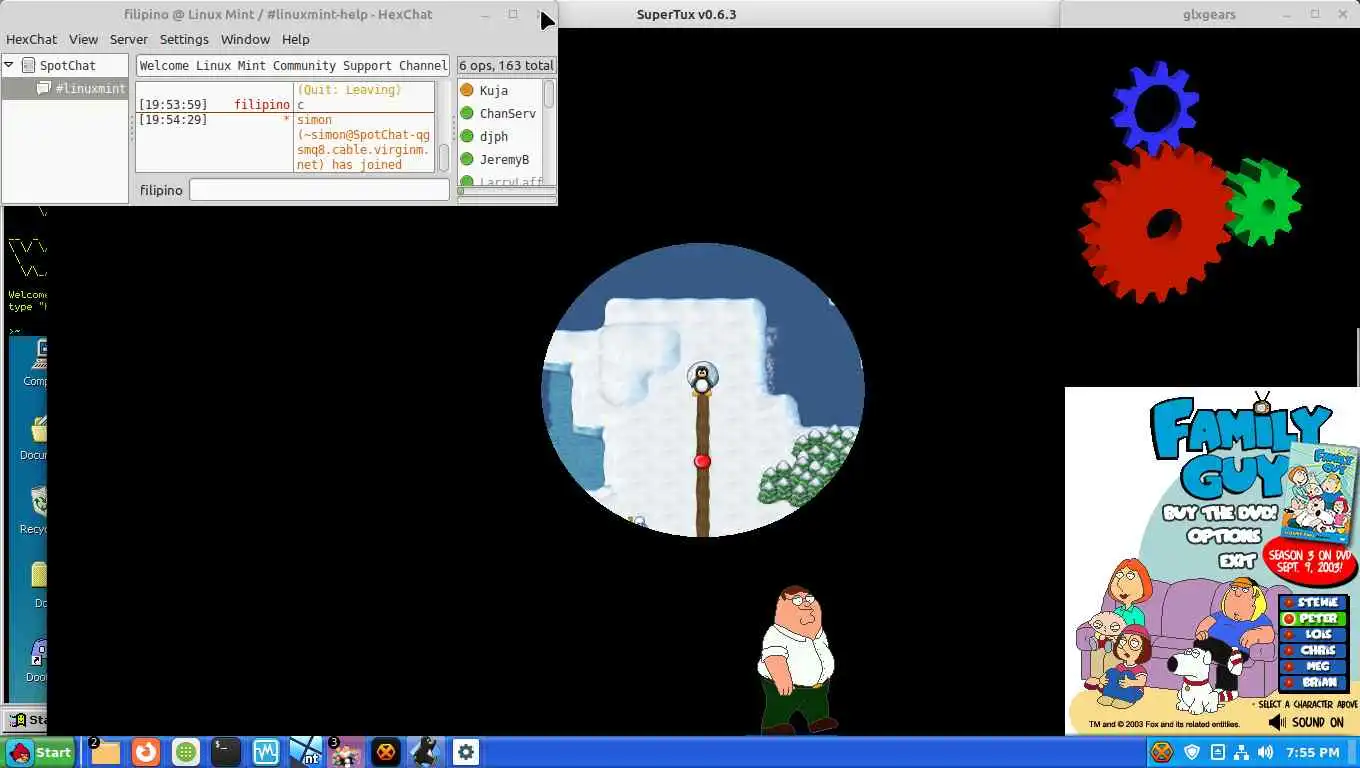Image resolution: width=1360 pixels, height=768 pixels.
Task: Select the STEWIE character option
Action: (1314, 602)
